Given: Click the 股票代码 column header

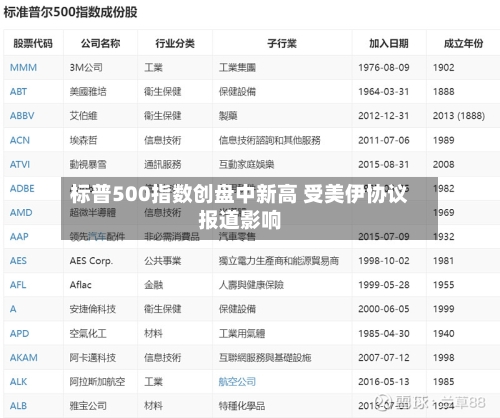Looking at the screenshot, I should coord(33,43).
